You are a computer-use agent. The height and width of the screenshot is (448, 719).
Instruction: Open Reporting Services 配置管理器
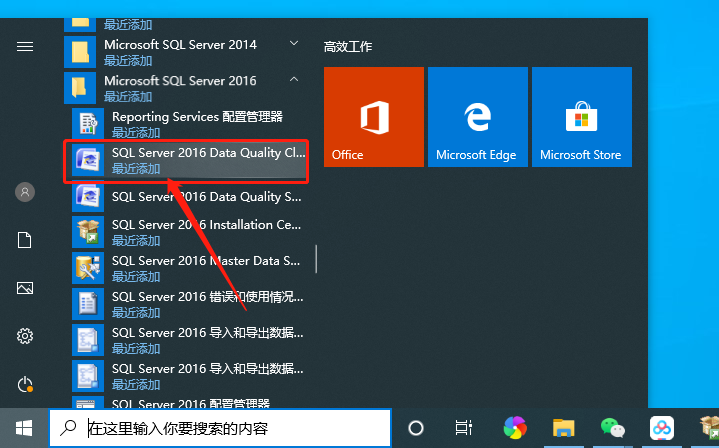[x=189, y=124]
